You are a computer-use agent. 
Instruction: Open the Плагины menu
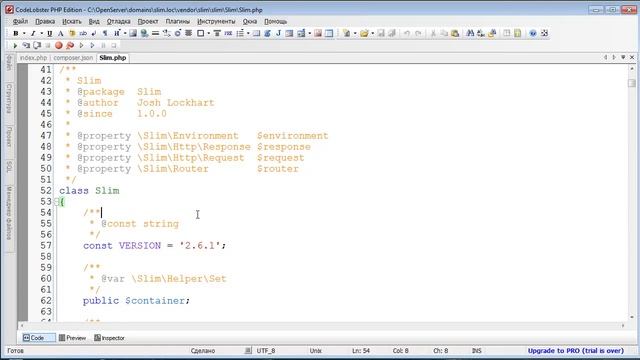[x=178, y=21]
